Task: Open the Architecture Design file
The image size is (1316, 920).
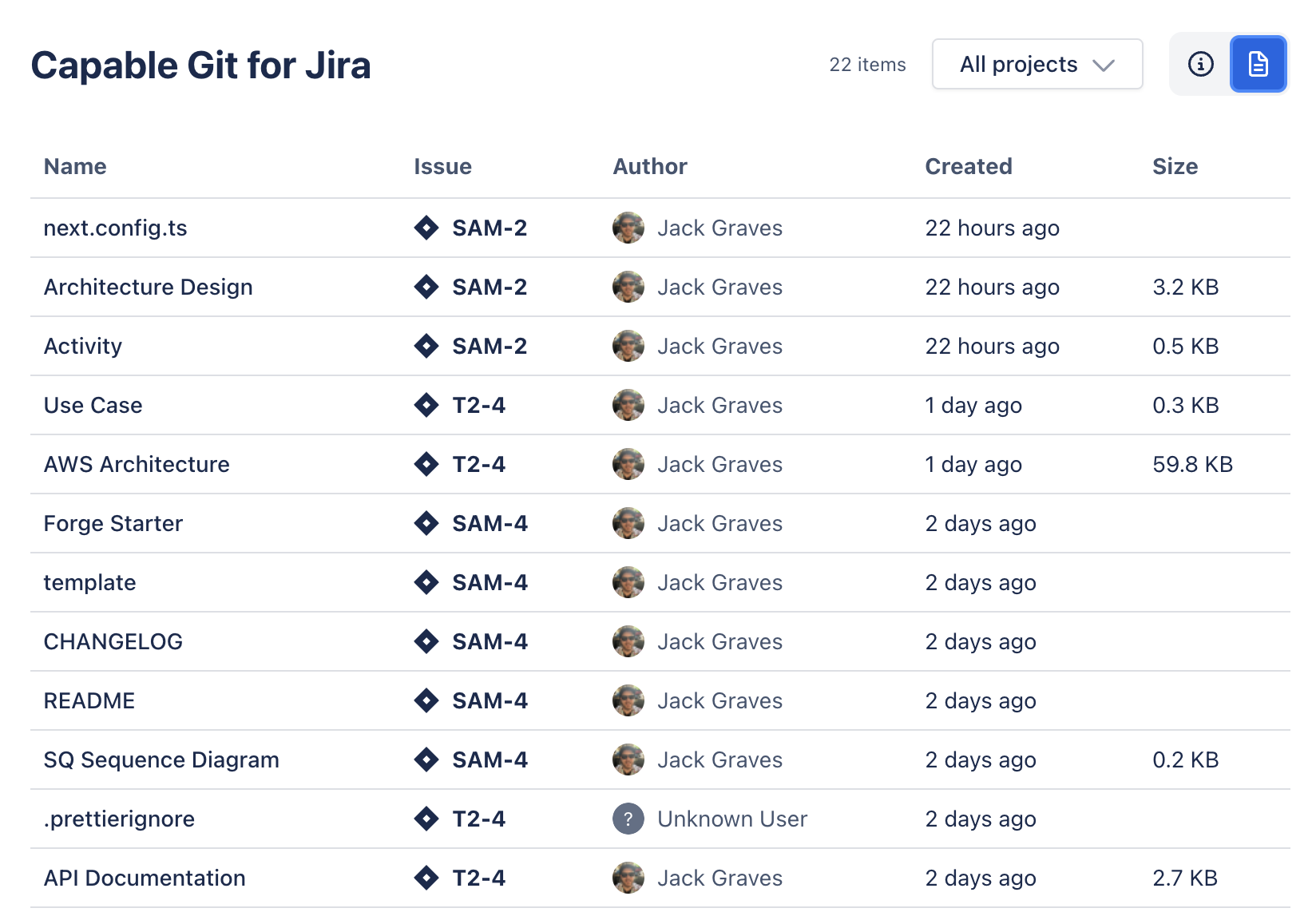Action: point(148,287)
